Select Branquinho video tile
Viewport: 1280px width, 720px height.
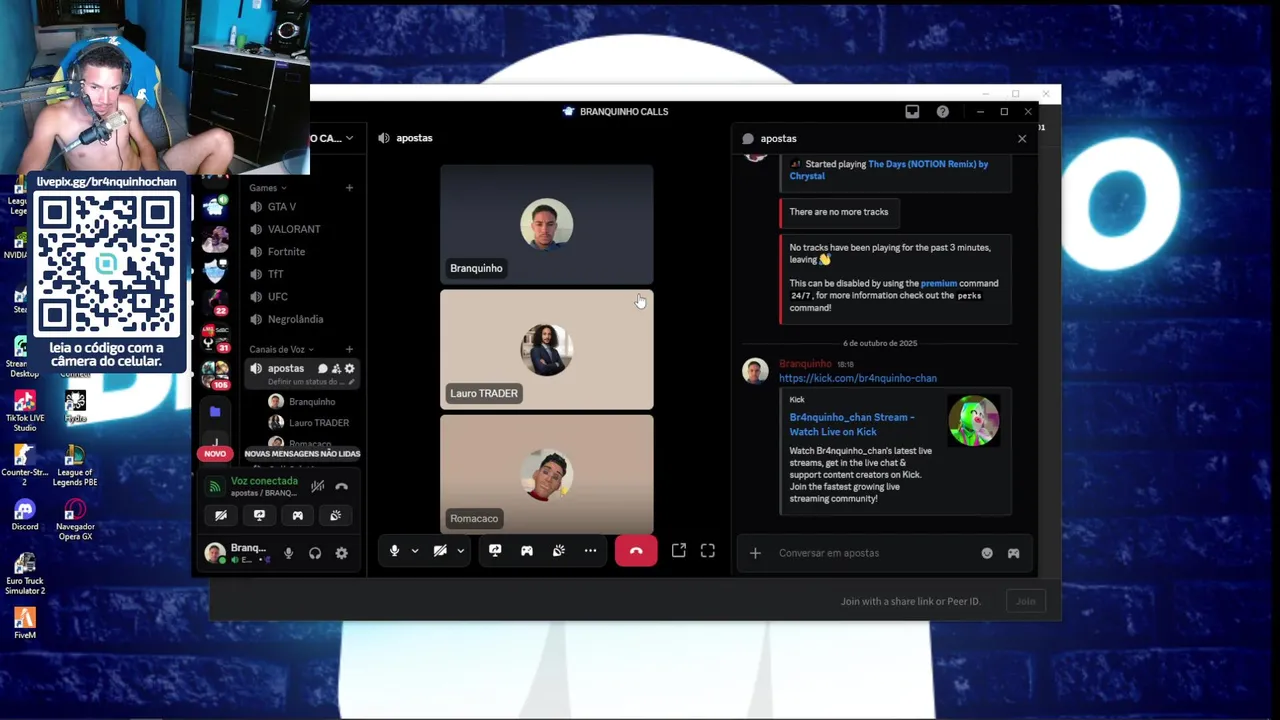tap(547, 224)
